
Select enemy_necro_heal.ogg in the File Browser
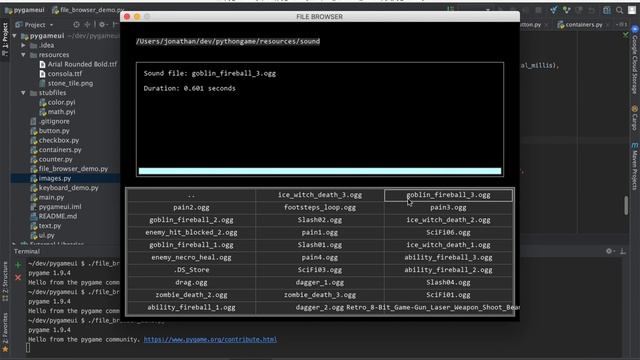click(x=191, y=258)
